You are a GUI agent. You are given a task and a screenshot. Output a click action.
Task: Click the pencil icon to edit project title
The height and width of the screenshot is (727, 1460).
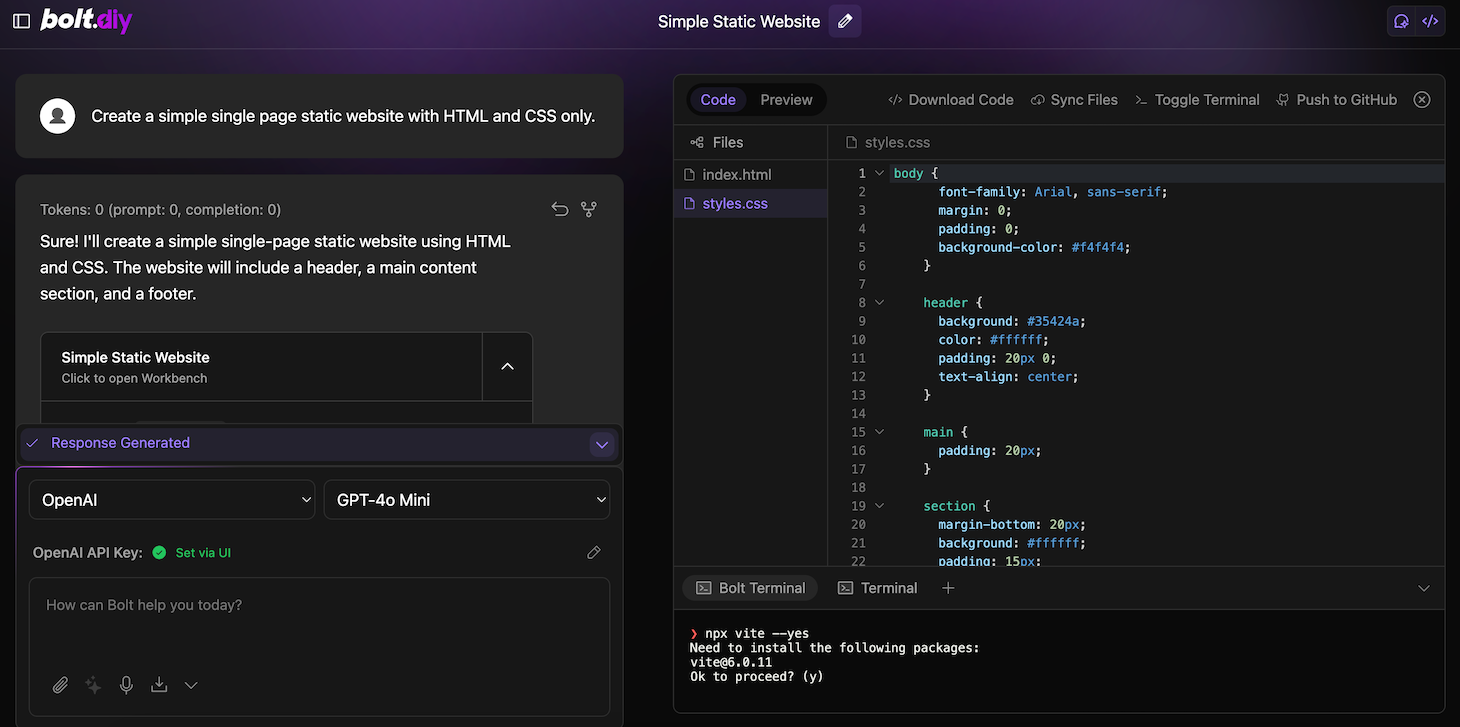click(x=845, y=21)
